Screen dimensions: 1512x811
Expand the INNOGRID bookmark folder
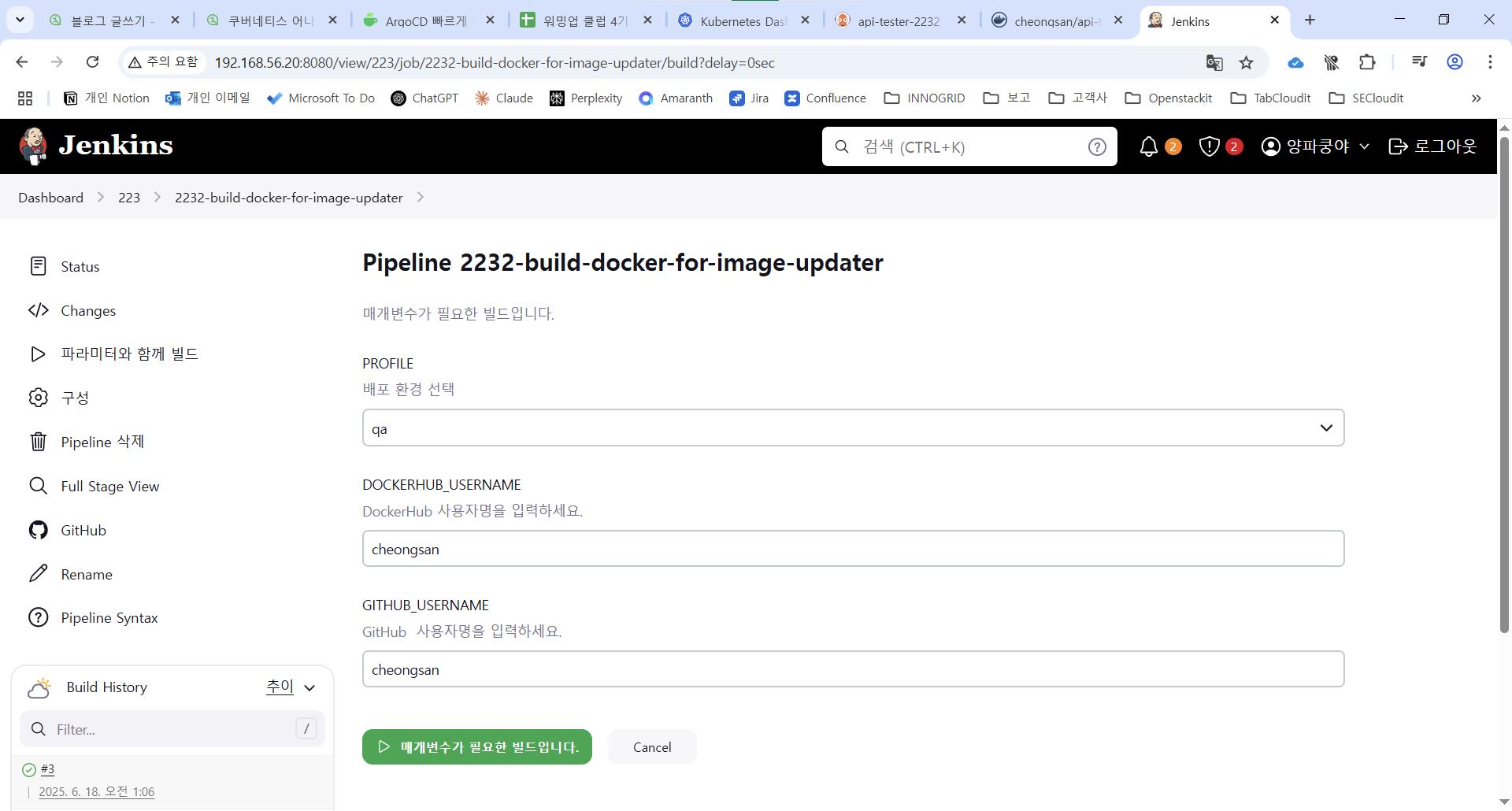925,98
